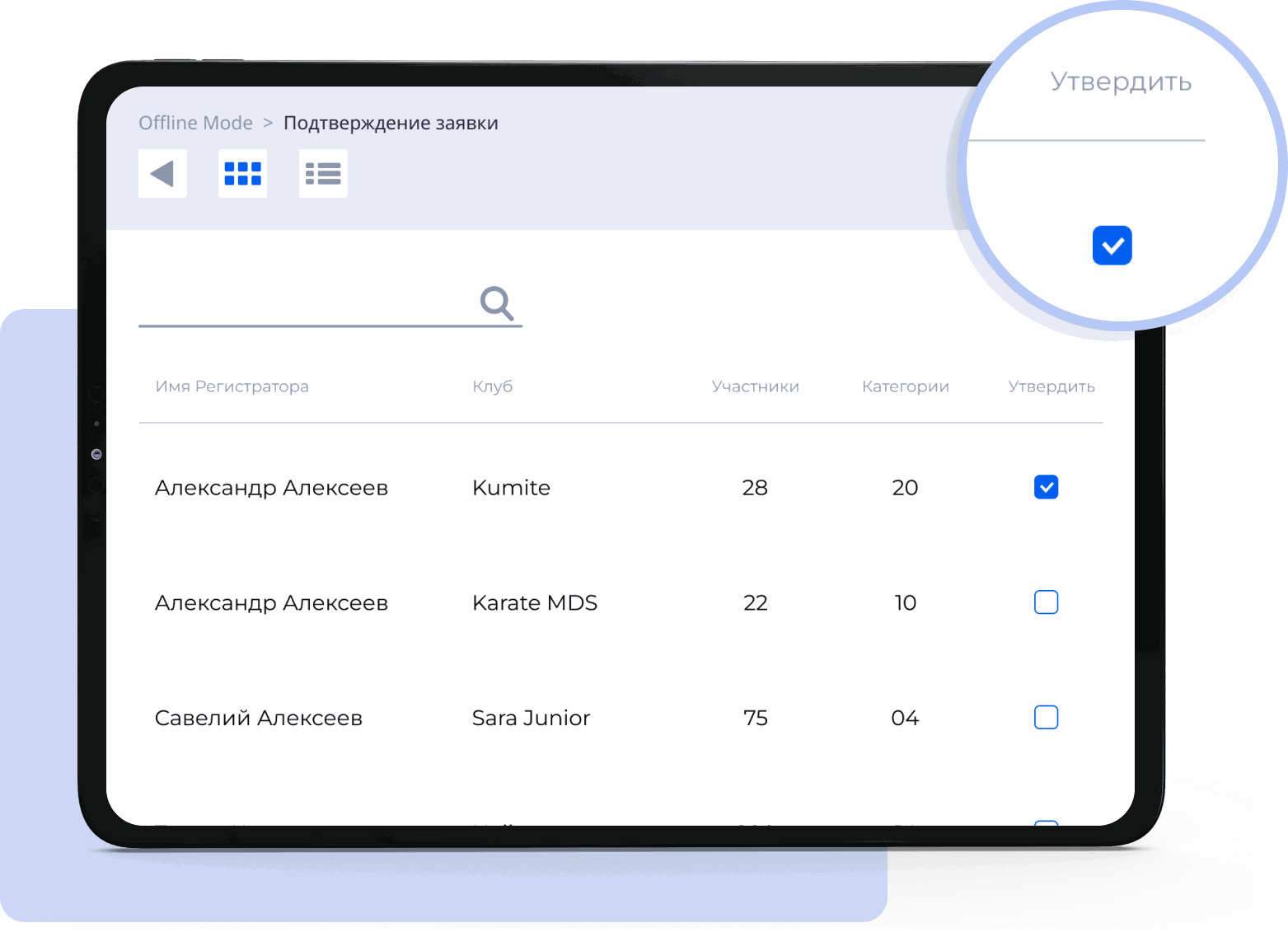Click the 'Sara Junior' club cell
1288x932 pixels.
point(531,718)
